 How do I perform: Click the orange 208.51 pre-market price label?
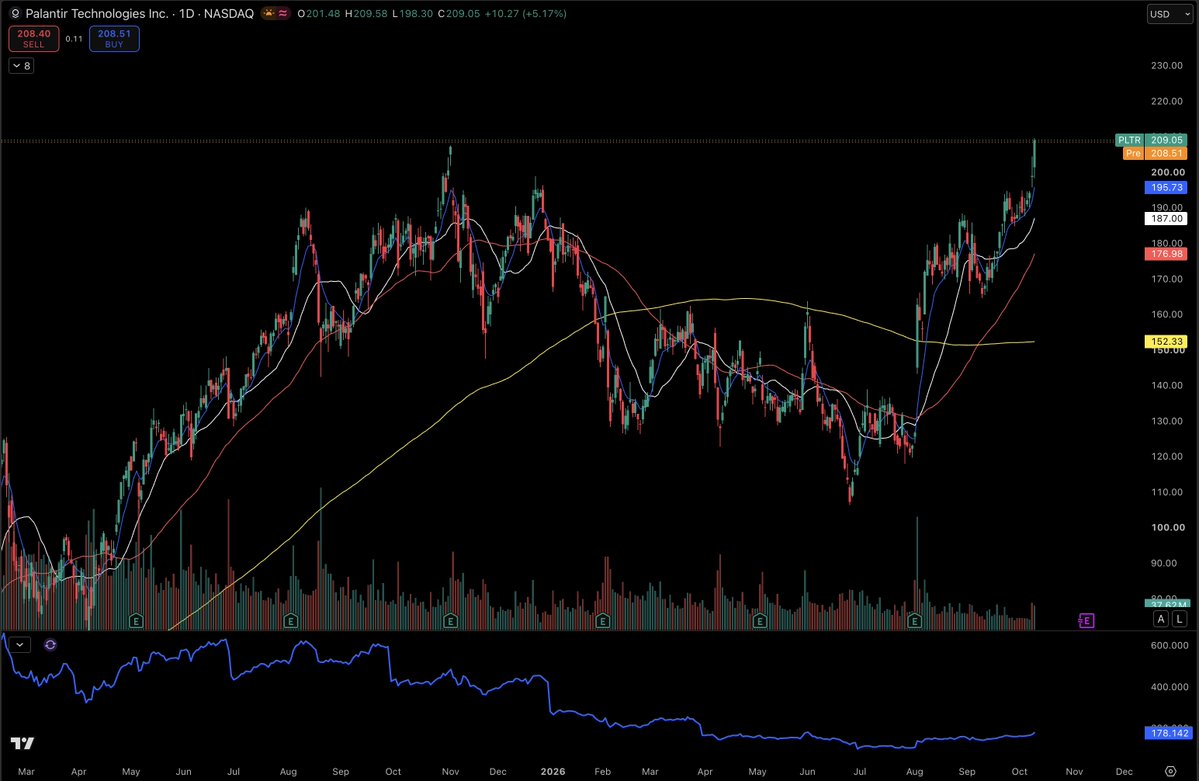(1166, 154)
